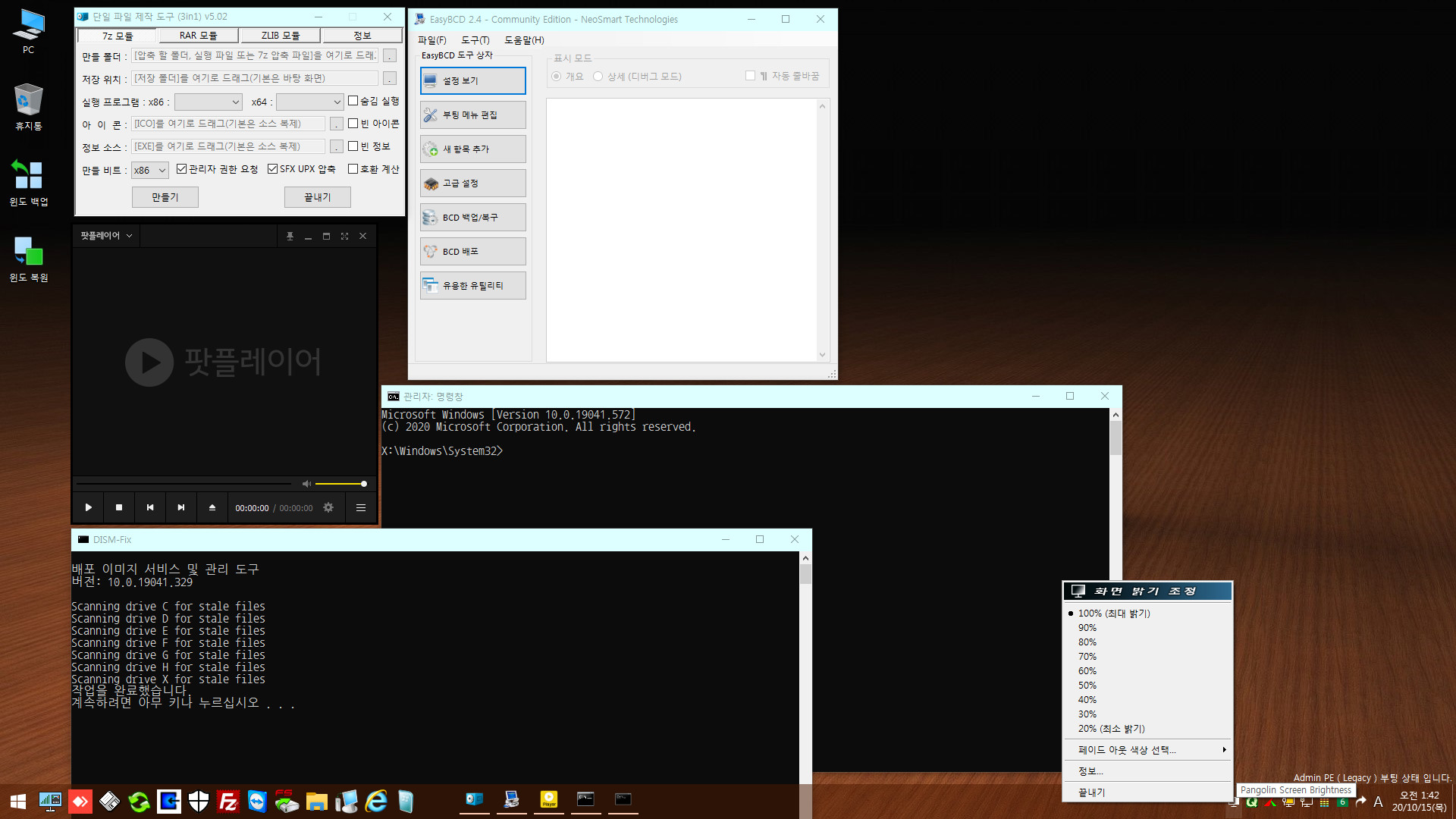
Task: Open the 설정 보기 button in EasyBCD
Action: (472, 80)
